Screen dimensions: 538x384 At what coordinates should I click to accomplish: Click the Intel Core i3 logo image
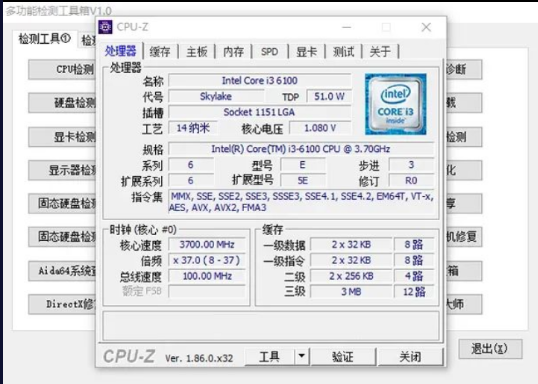tap(396, 104)
